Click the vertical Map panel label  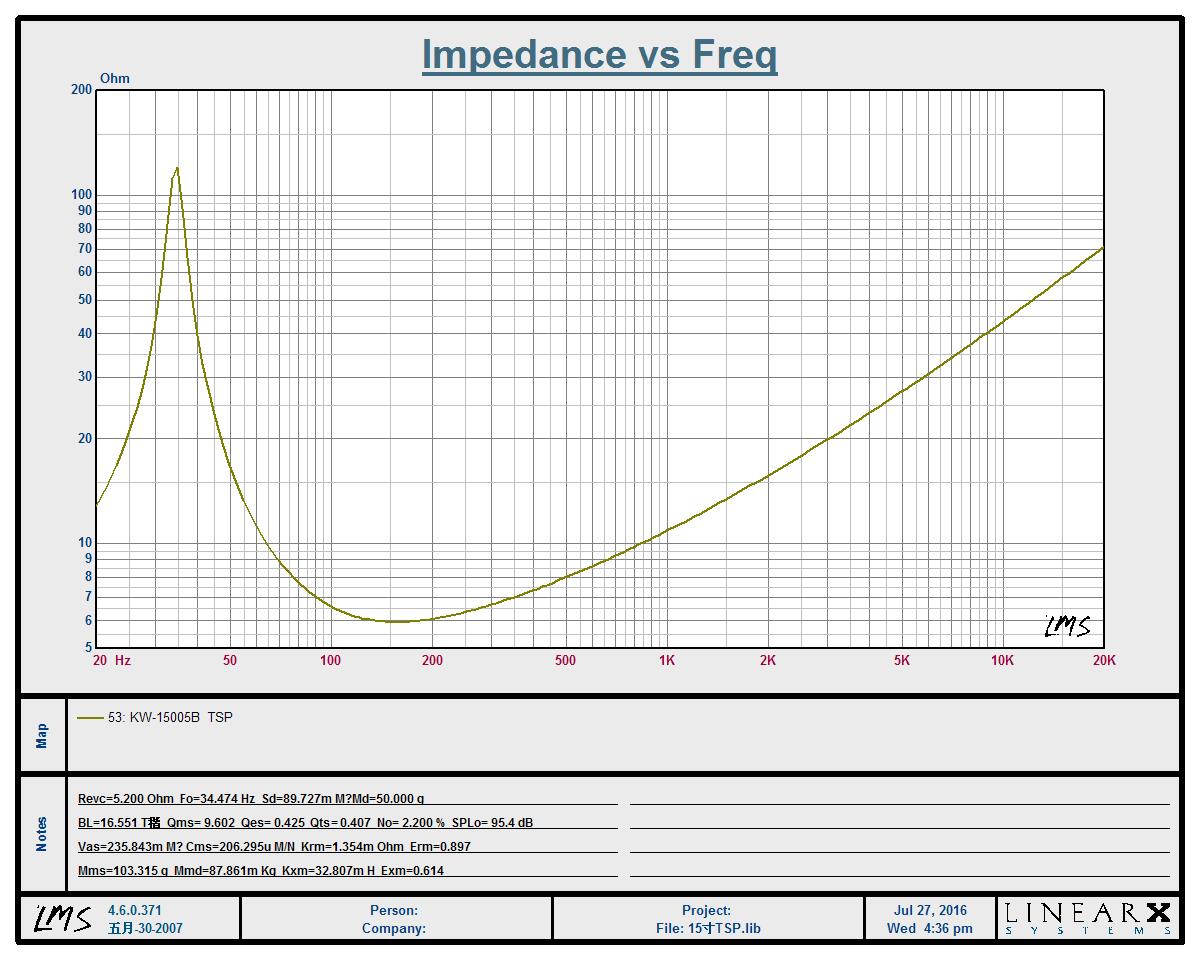click(42, 736)
